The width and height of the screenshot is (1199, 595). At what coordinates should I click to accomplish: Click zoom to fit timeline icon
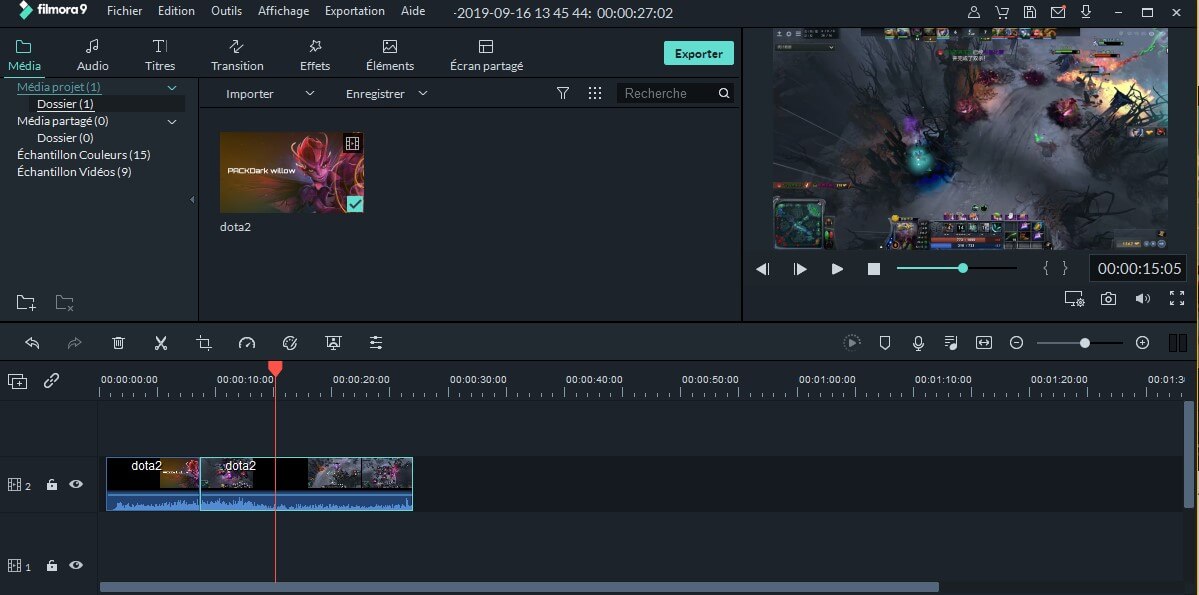click(984, 343)
